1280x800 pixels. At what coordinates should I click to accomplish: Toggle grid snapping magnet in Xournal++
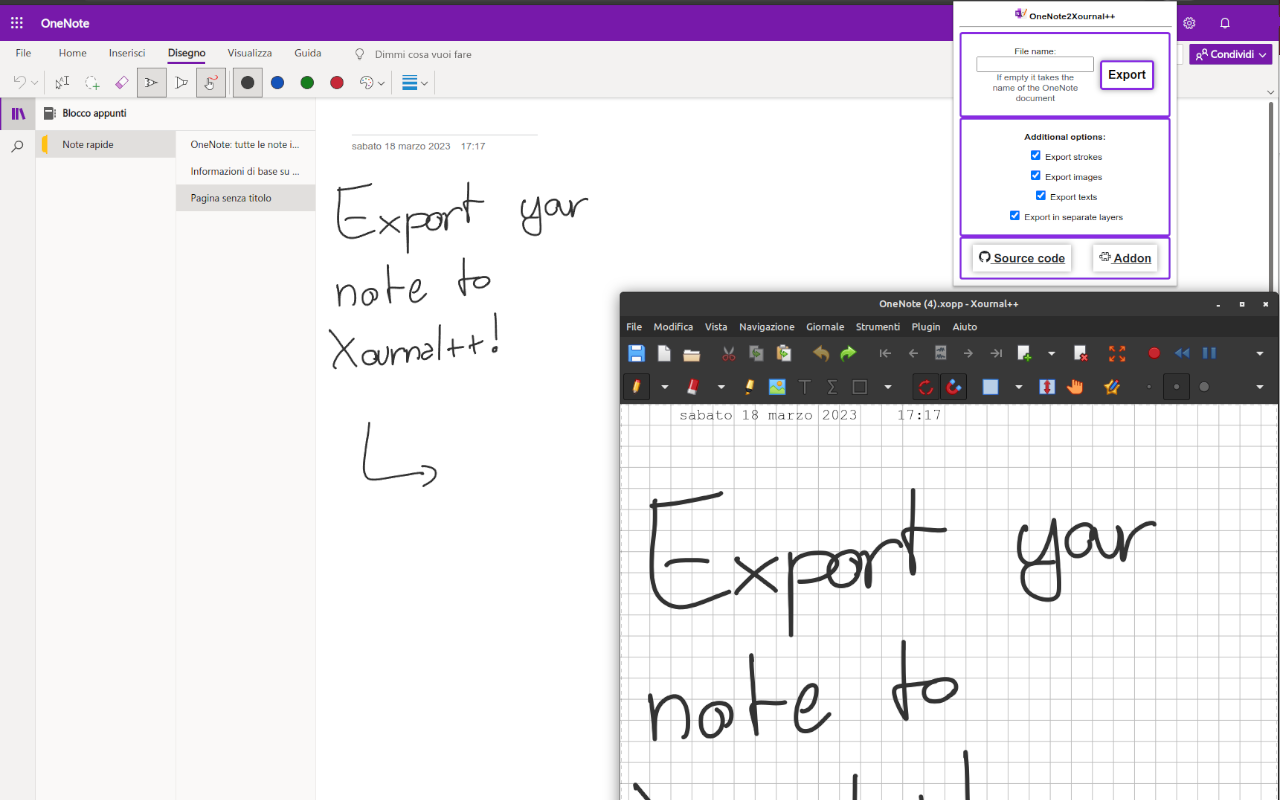pyautogui.click(x=954, y=386)
